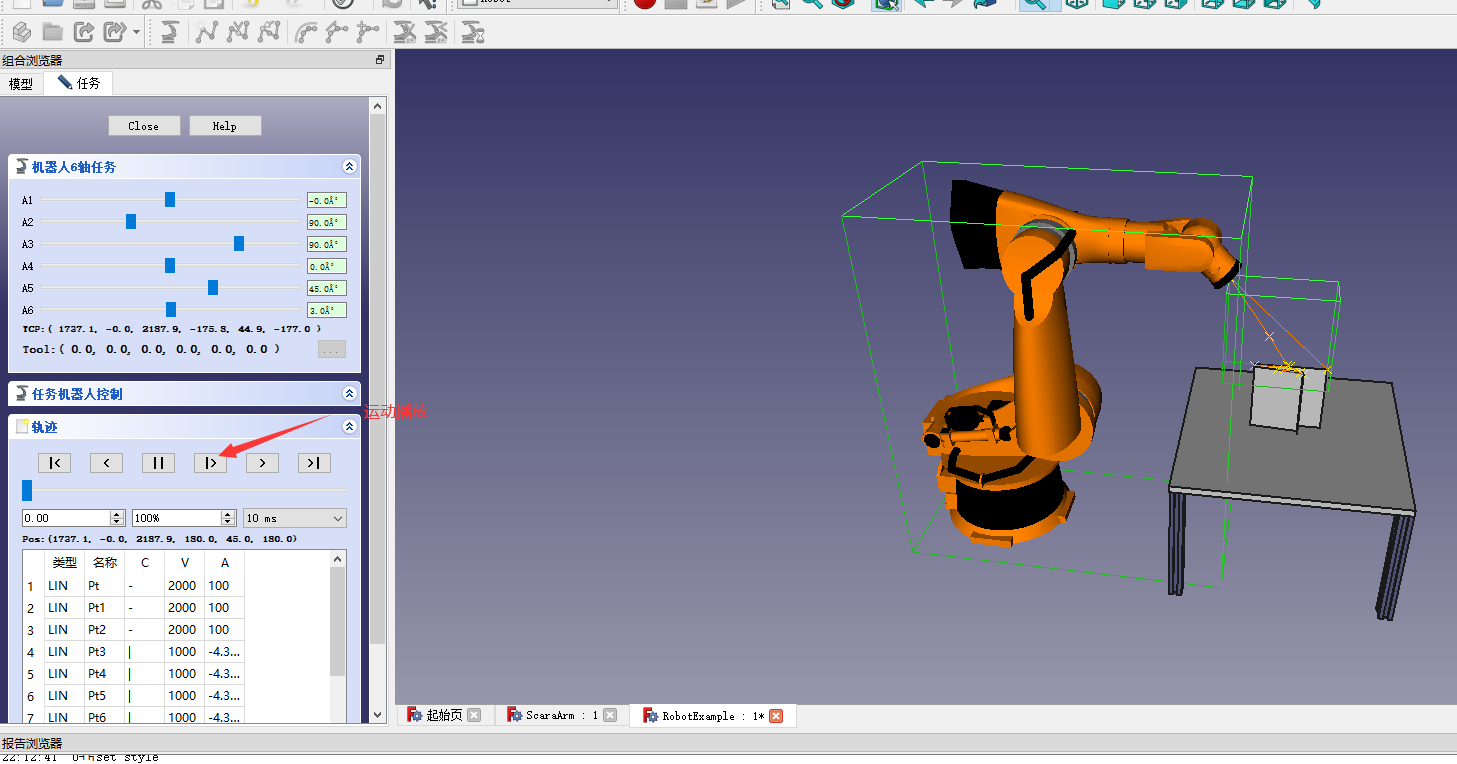
Task: Click the A5 axis slider handle
Action: click(x=213, y=288)
